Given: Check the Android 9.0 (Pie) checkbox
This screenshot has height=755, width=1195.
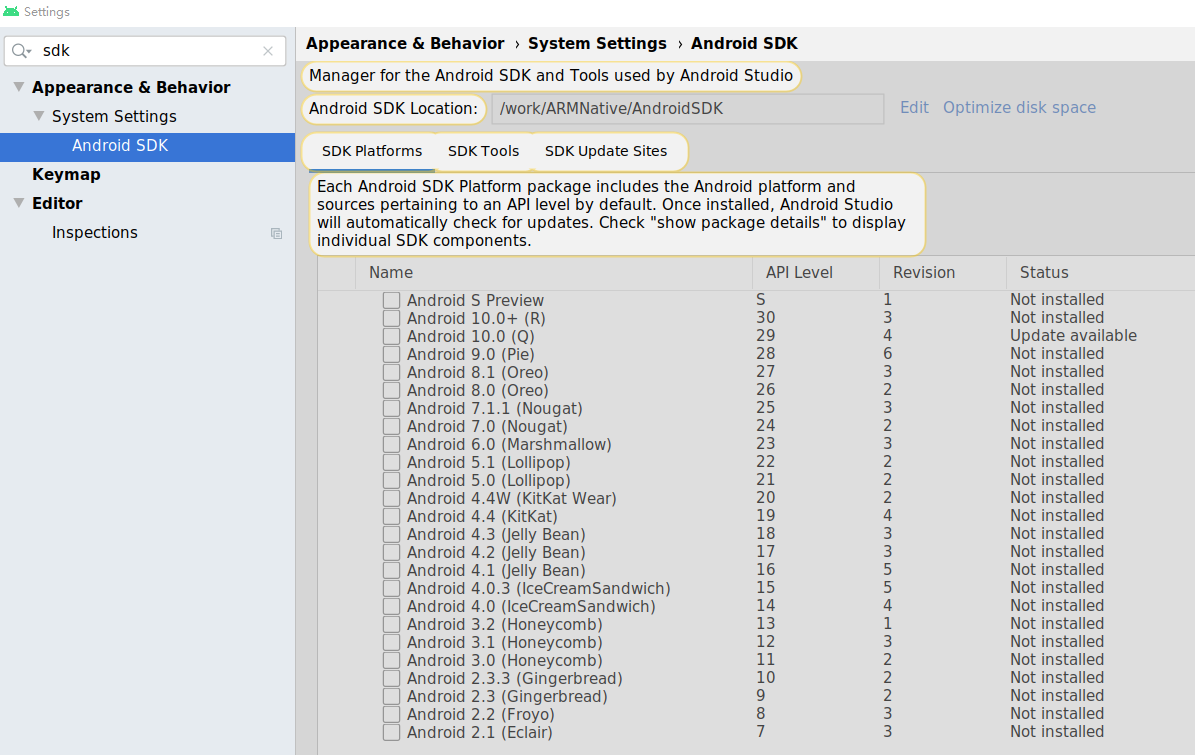Looking at the screenshot, I should [391, 354].
